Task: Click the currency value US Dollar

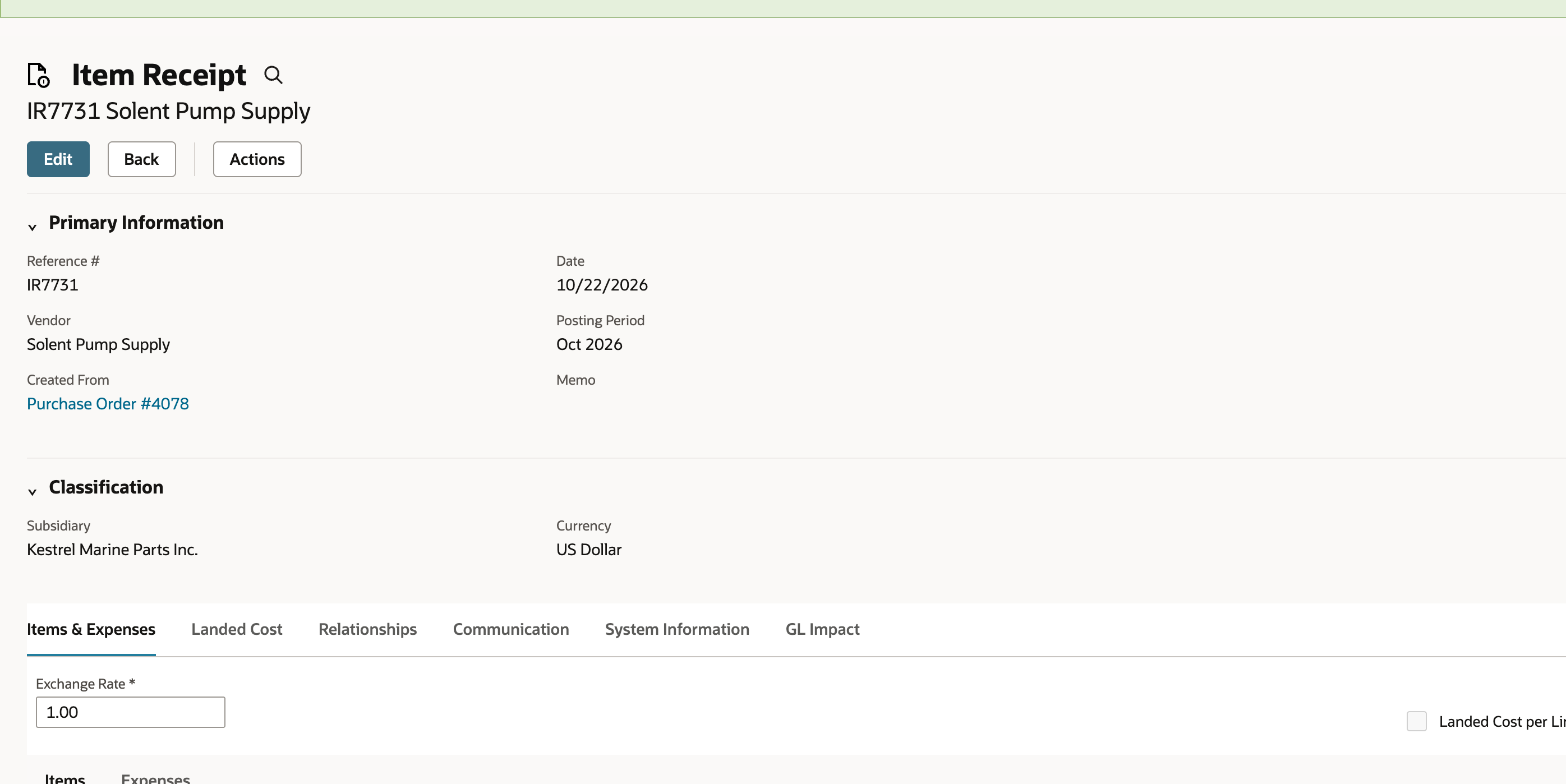Action: [588, 550]
